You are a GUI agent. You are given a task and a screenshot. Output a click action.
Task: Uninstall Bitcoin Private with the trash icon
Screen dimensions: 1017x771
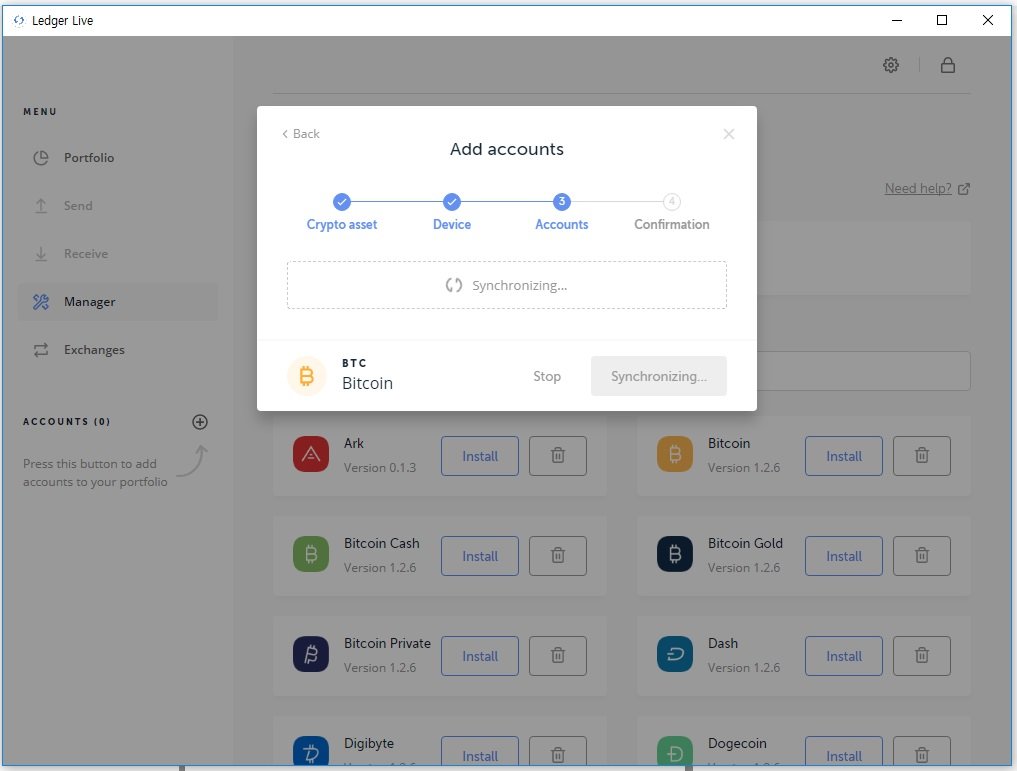pyautogui.click(x=558, y=656)
